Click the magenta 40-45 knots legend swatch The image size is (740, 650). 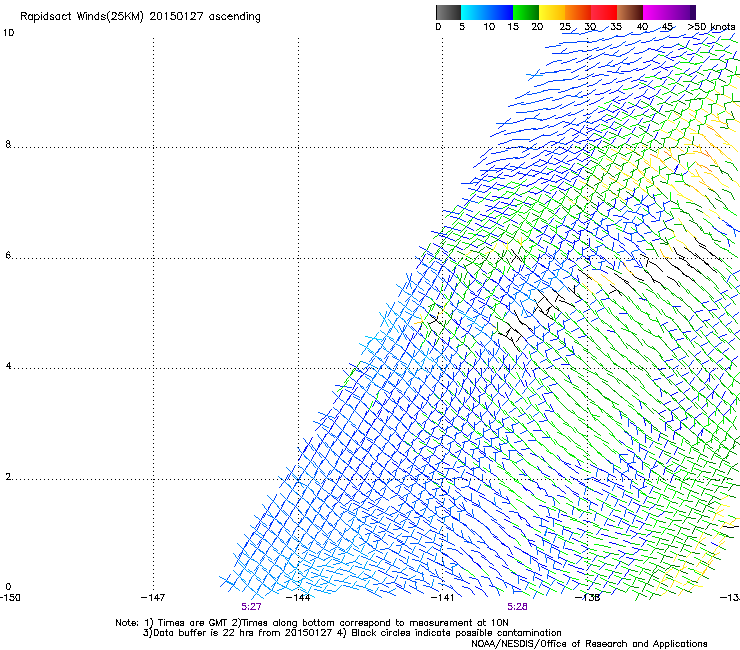tap(656, 12)
